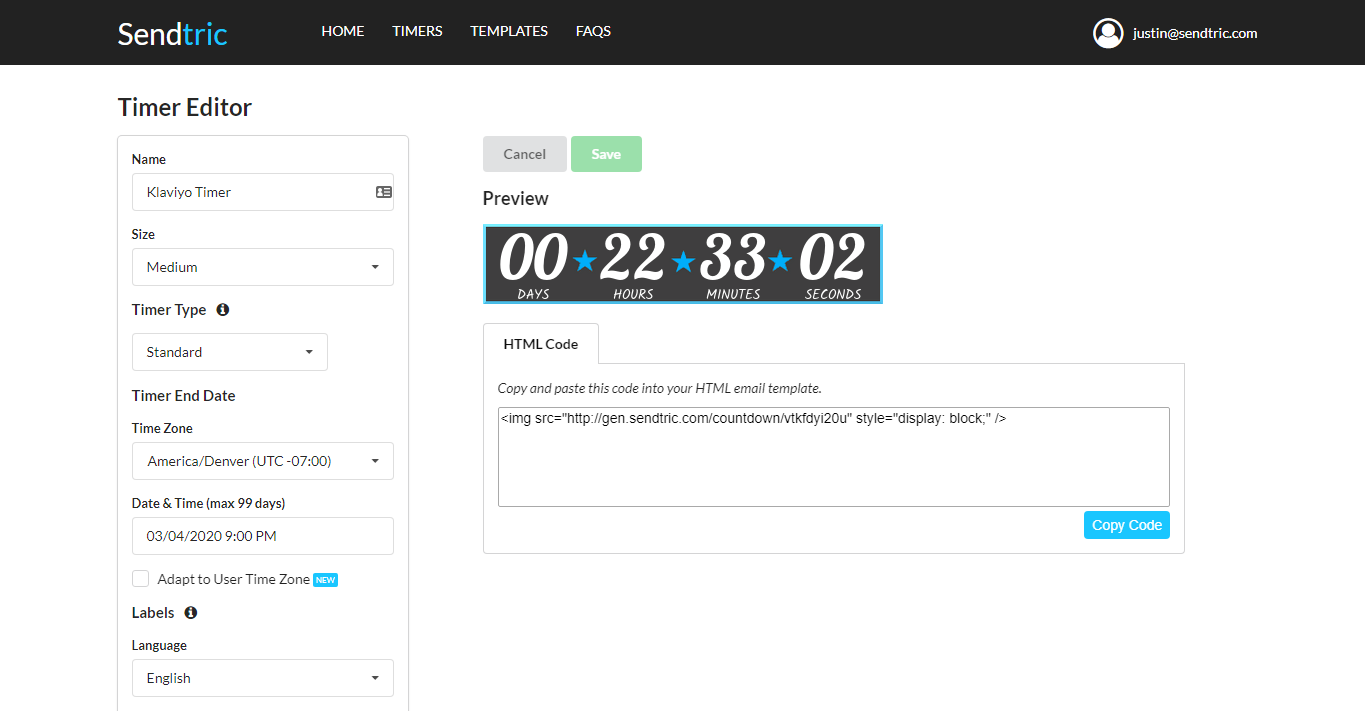The image size is (1365, 711).
Task: Open the FAQS page
Action: (593, 31)
